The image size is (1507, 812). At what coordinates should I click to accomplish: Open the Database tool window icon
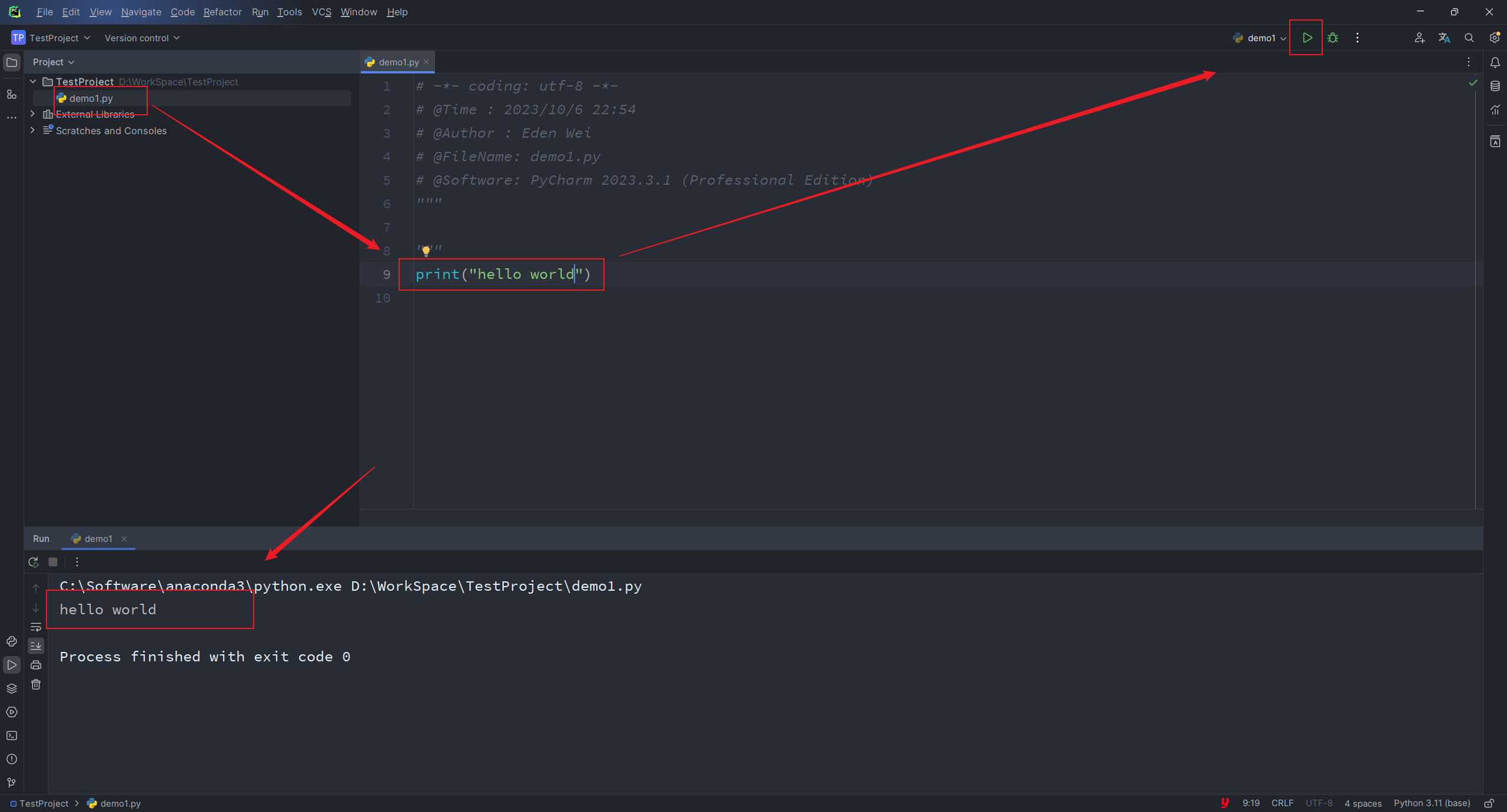(1495, 86)
